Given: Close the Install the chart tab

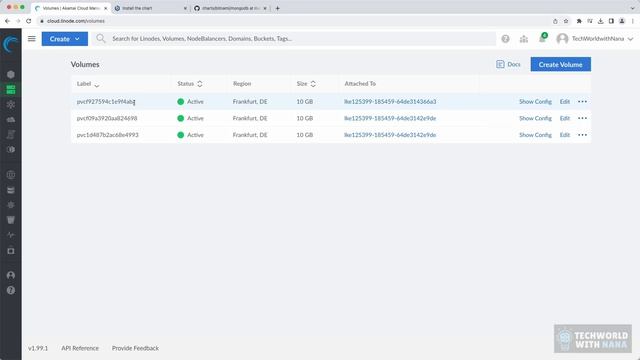Looking at the screenshot, I should [x=185, y=8].
